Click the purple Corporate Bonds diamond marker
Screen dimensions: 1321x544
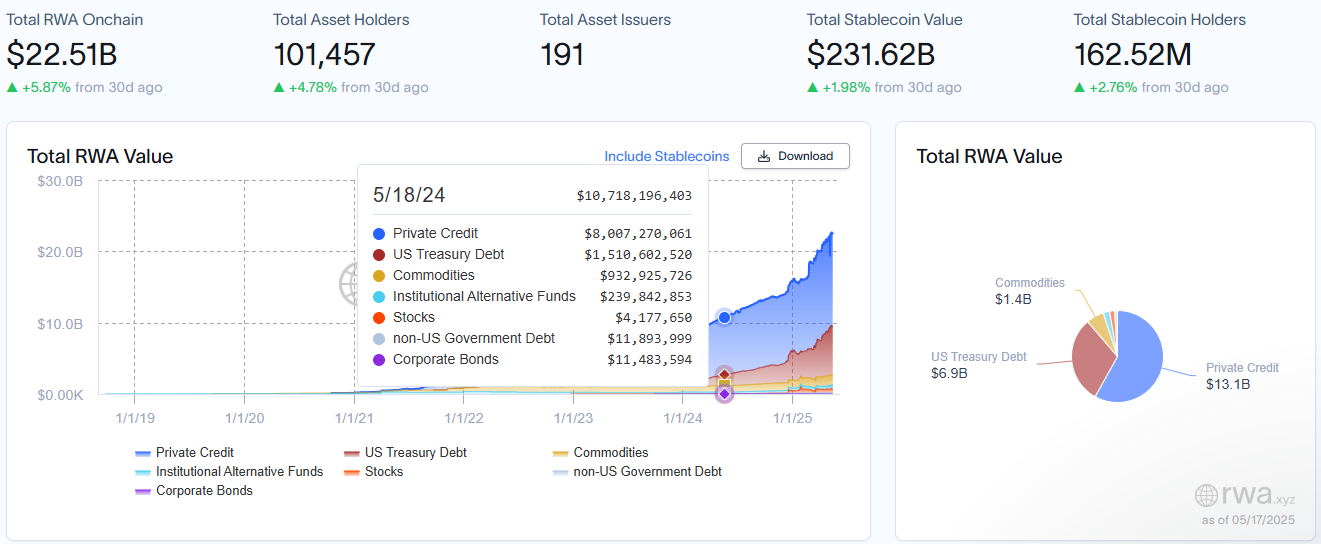pos(724,394)
